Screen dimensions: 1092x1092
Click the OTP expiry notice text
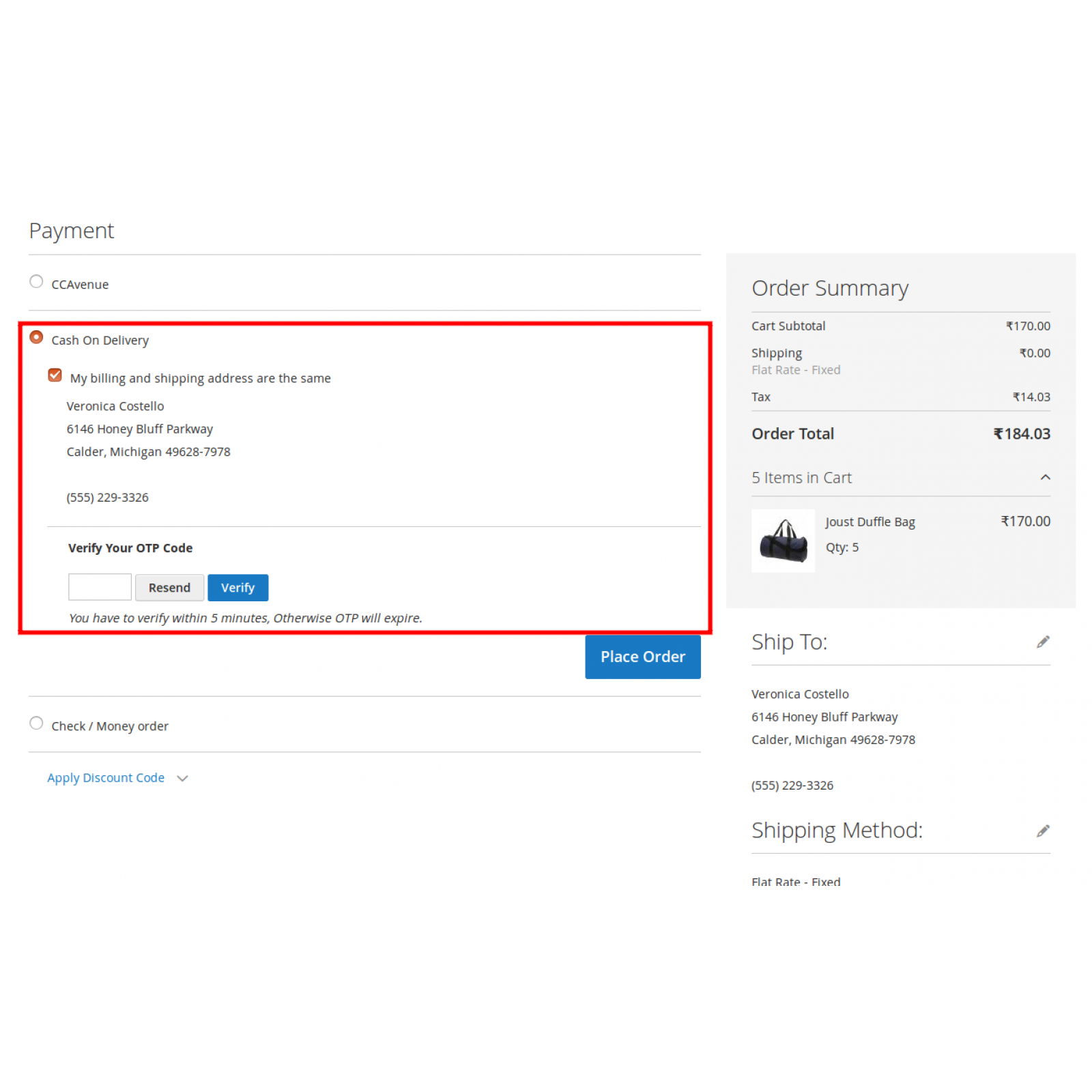[x=246, y=618]
